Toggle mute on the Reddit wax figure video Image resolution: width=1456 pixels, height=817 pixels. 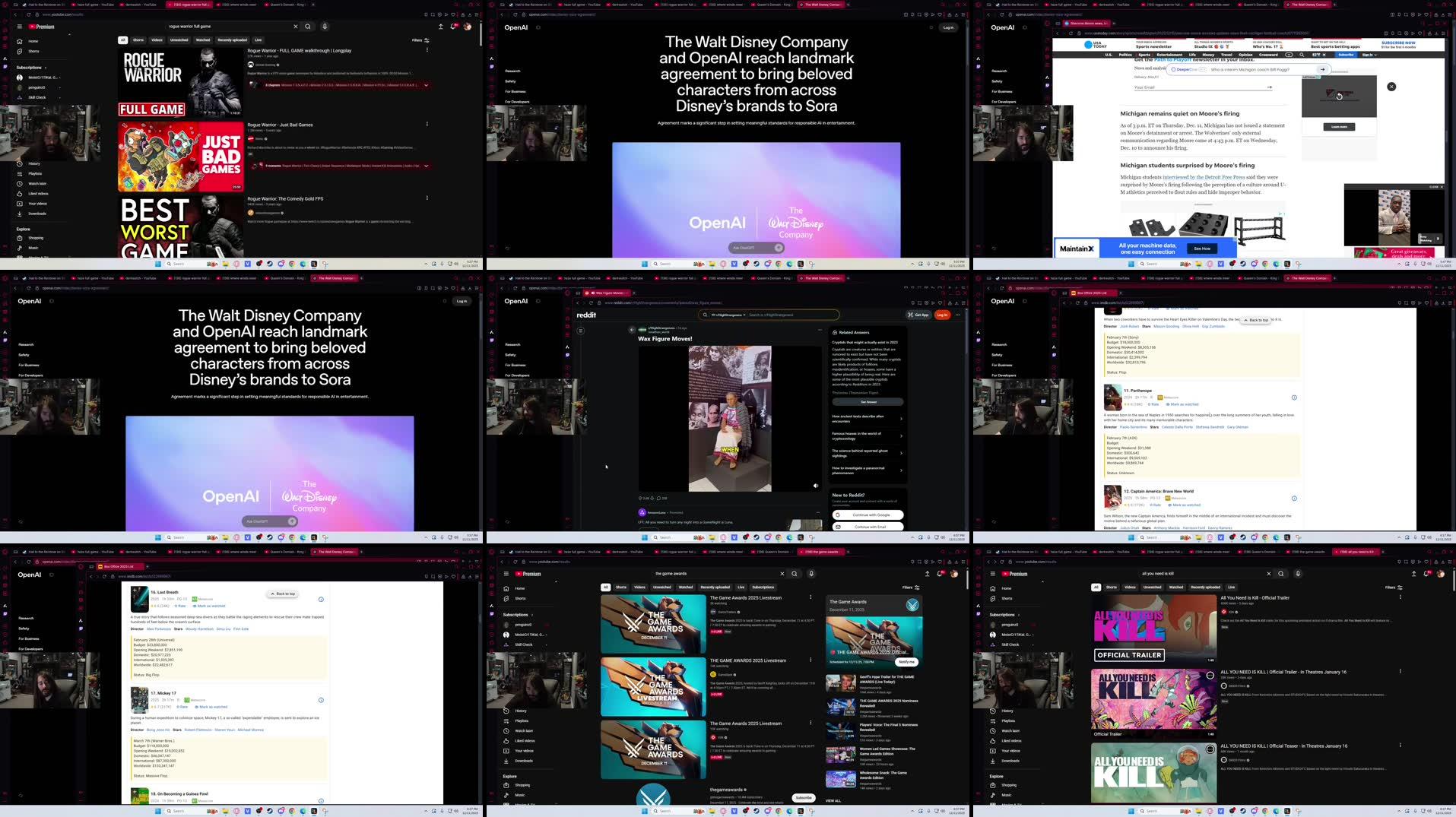pyautogui.click(x=816, y=485)
